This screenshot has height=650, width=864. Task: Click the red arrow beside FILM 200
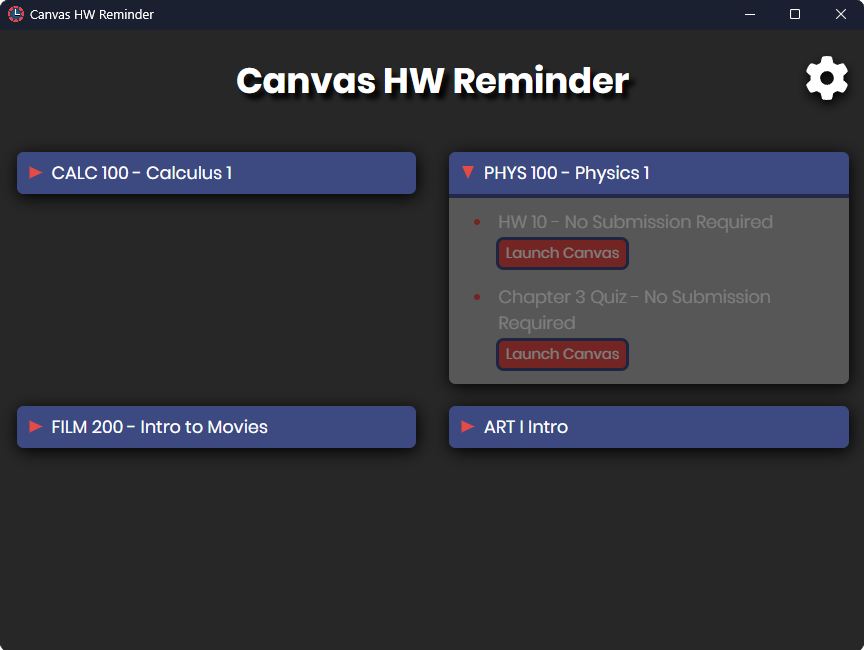click(36, 427)
